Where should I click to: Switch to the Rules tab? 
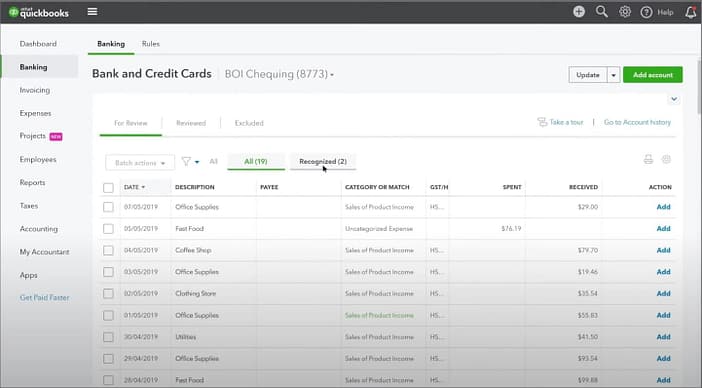pyautogui.click(x=150, y=44)
